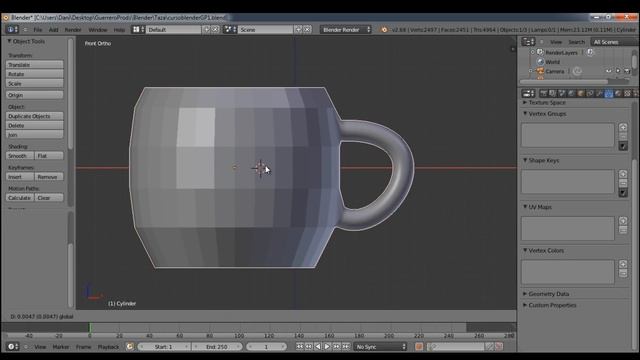Open the Scene properties tab
640x360 pixels.
click(562, 93)
